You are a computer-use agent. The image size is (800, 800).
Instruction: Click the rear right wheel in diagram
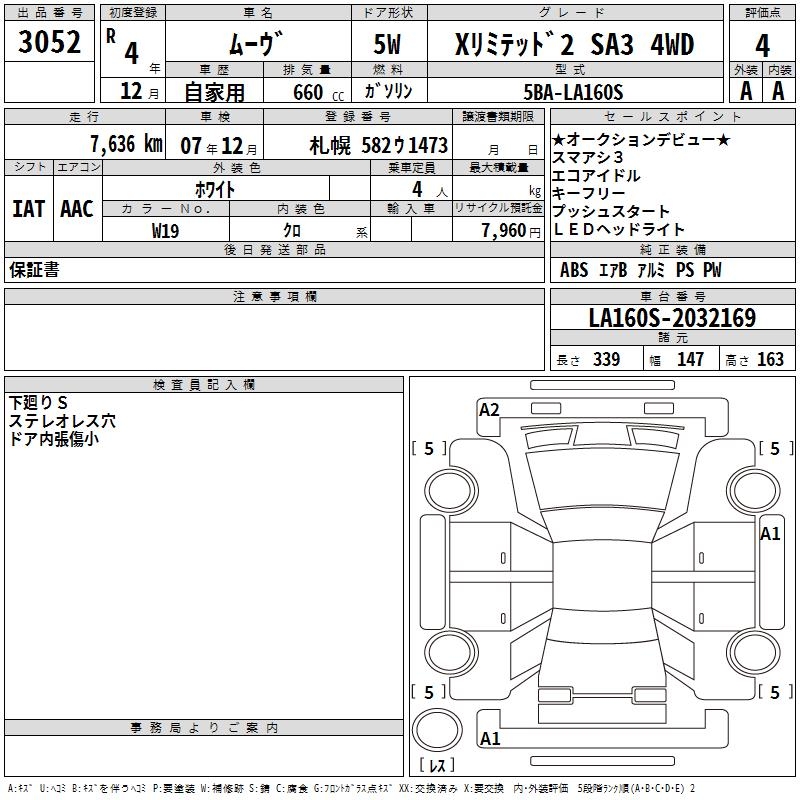point(754,652)
